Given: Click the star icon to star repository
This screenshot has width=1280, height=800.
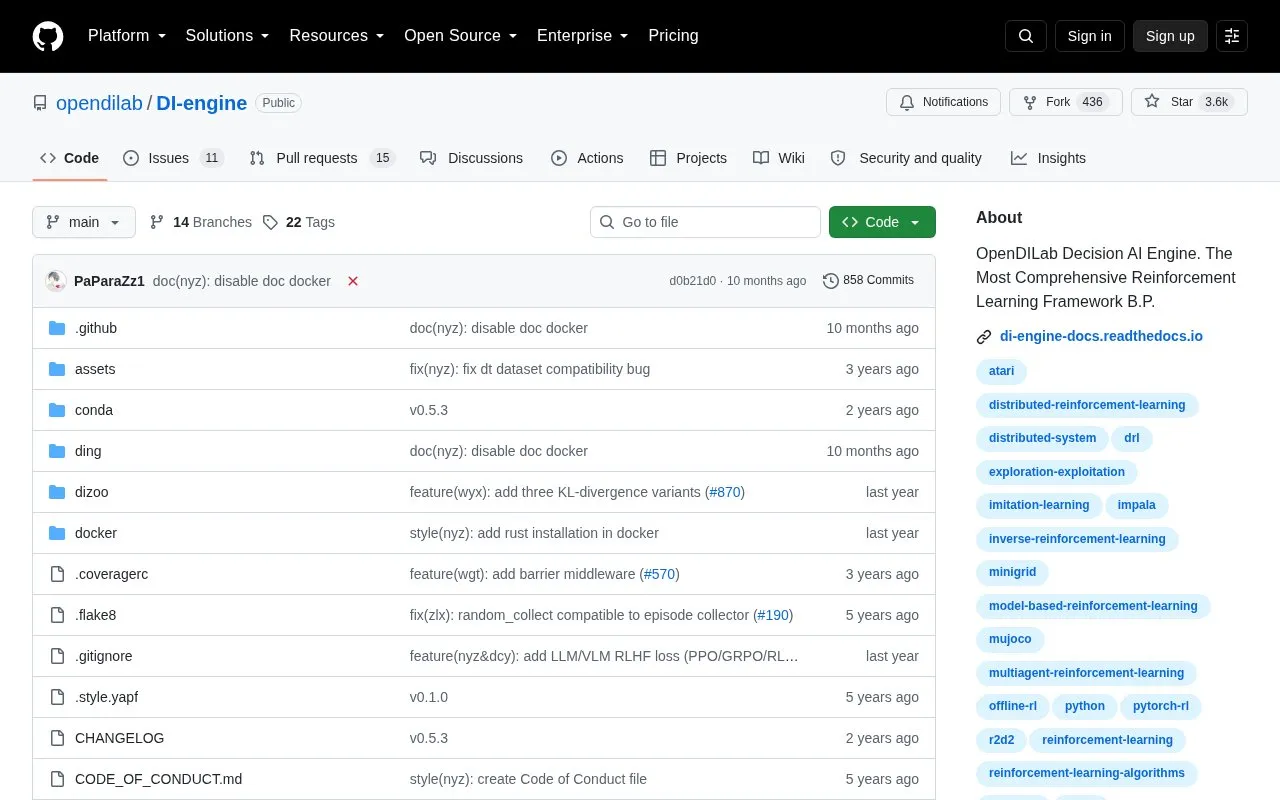Looking at the screenshot, I should 1152,102.
